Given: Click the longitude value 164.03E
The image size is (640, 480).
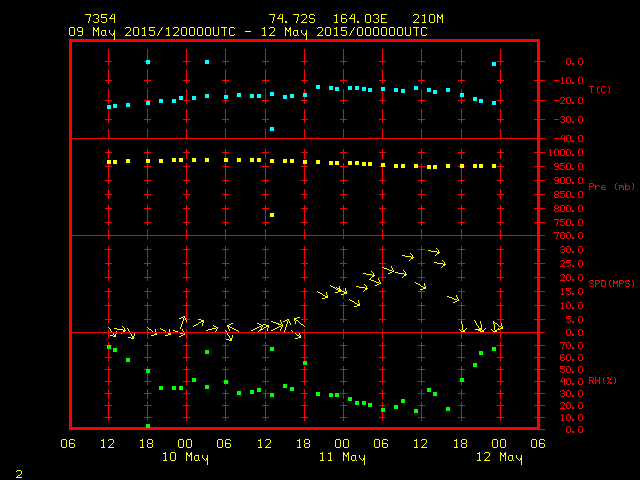Looking at the screenshot, I should click(x=355, y=19).
